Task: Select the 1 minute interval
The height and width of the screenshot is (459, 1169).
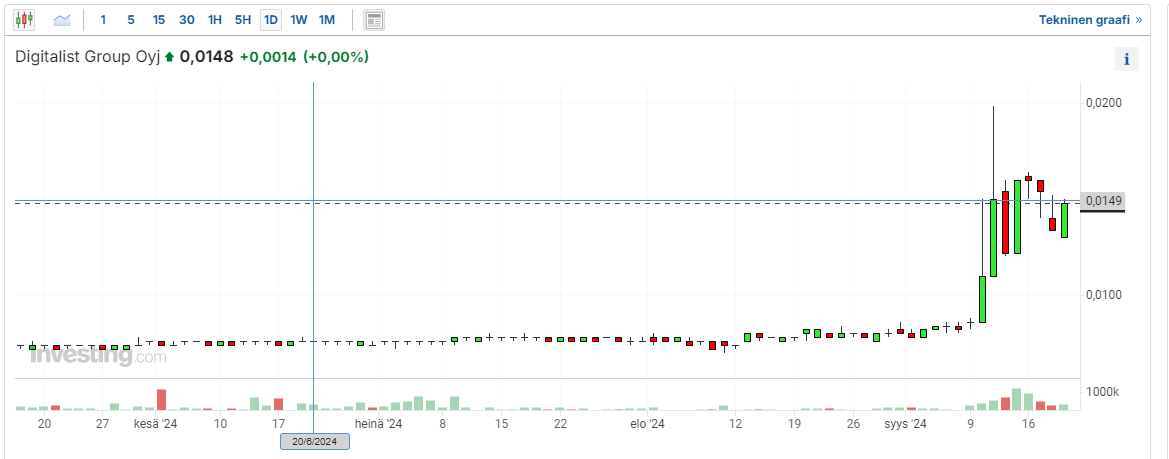Action: pyautogui.click(x=103, y=20)
